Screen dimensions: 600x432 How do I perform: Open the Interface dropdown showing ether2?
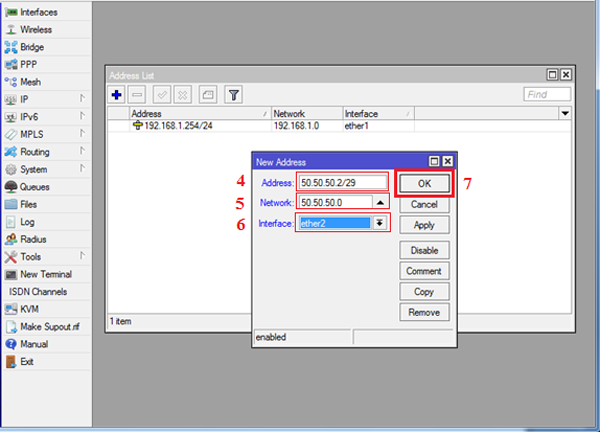tap(380, 224)
